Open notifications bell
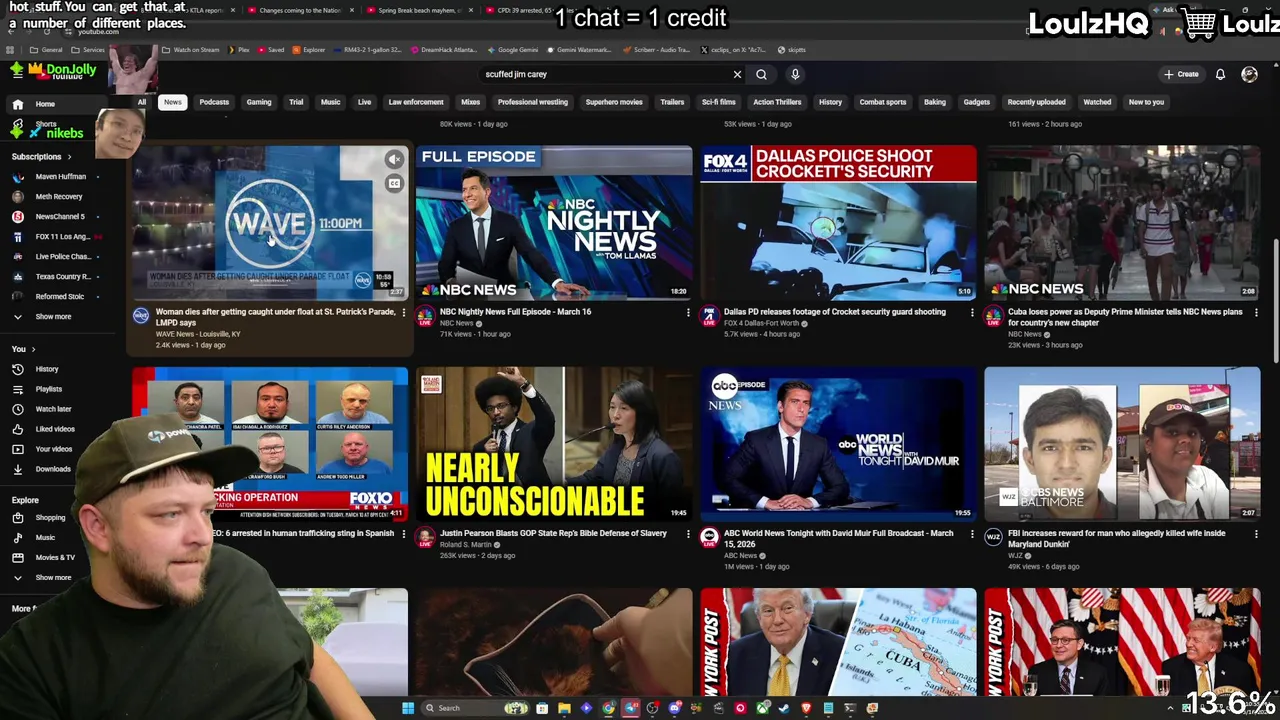 point(1220,74)
